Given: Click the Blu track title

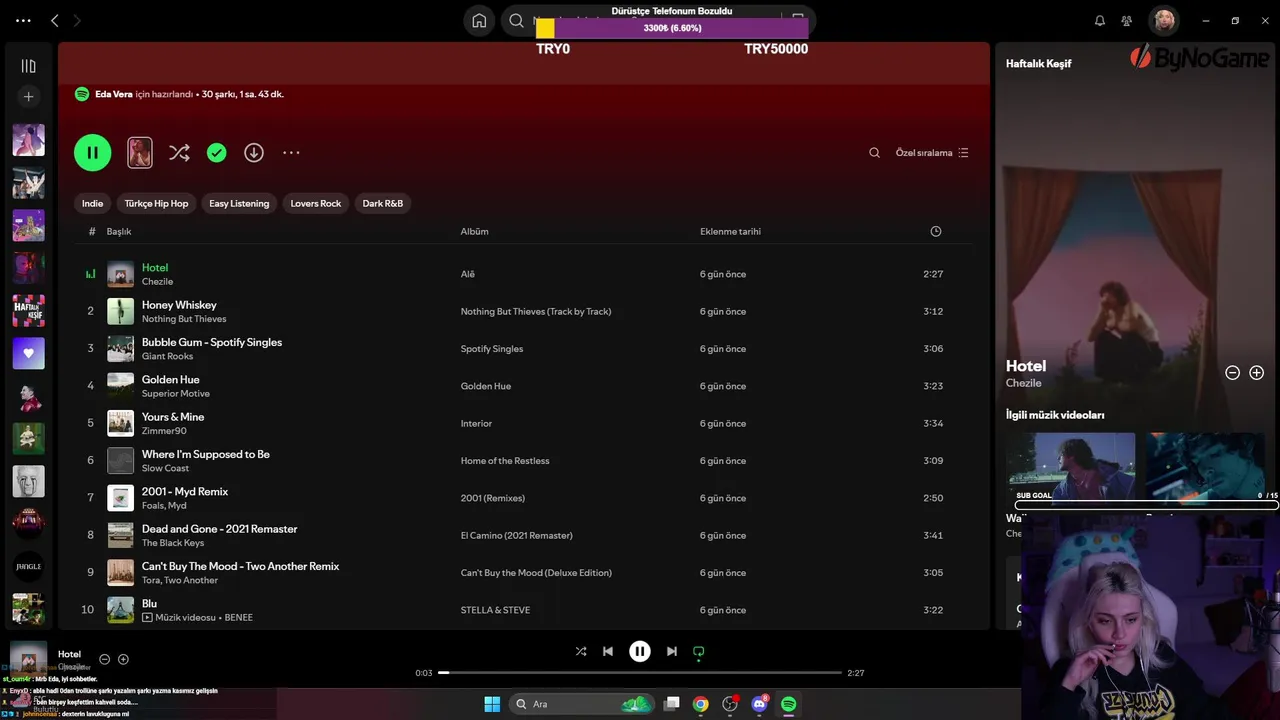Looking at the screenshot, I should 149,604.
